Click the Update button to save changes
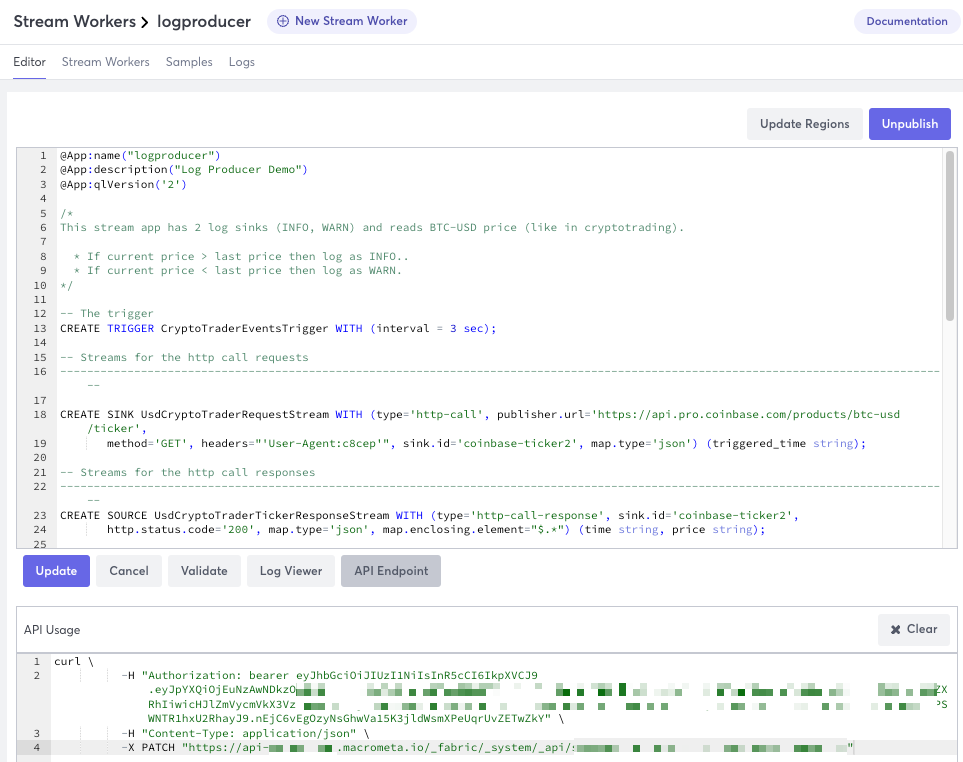This screenshot has width=963, height=762. pos(56,570)
